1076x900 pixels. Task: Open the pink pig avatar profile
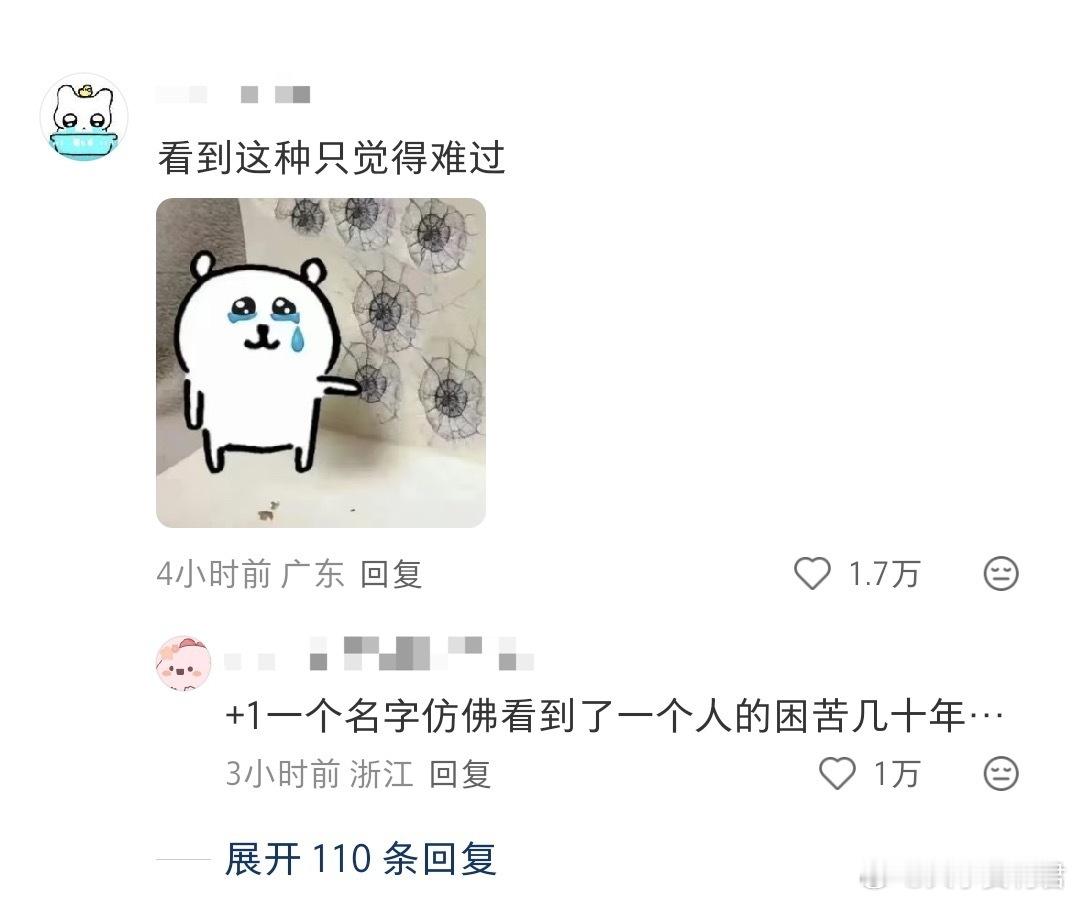pos(183,663)
